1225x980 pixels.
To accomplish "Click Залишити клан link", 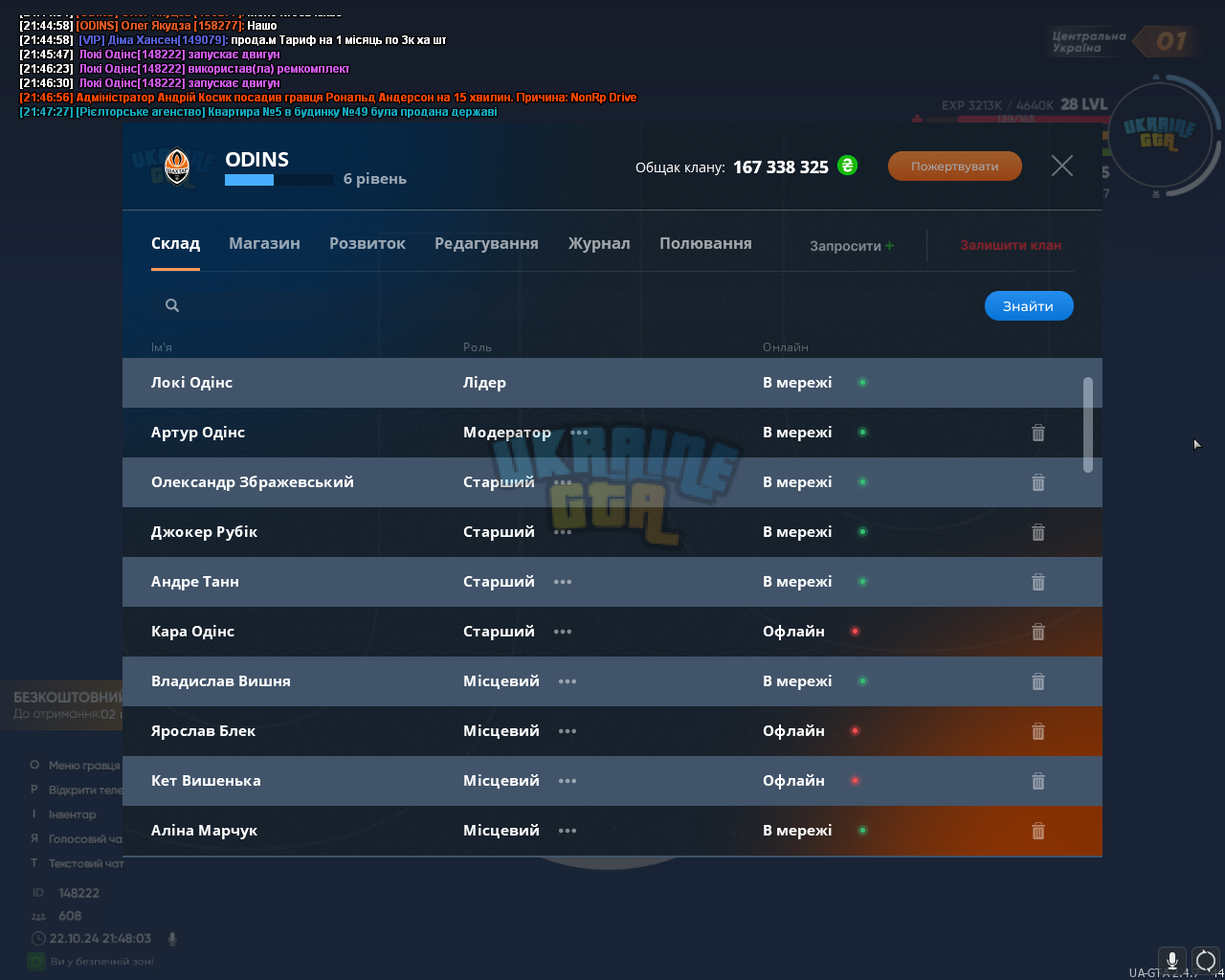I will [x=1011, y=245].
